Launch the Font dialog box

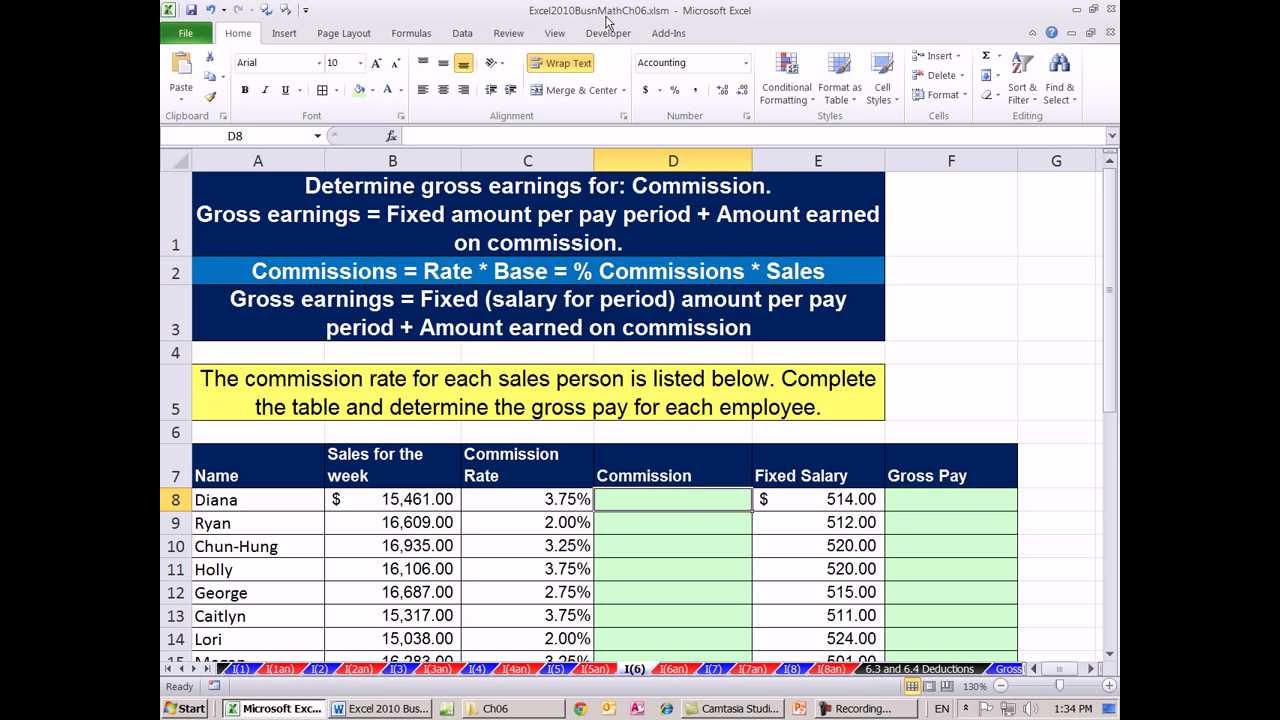point(401,116)
